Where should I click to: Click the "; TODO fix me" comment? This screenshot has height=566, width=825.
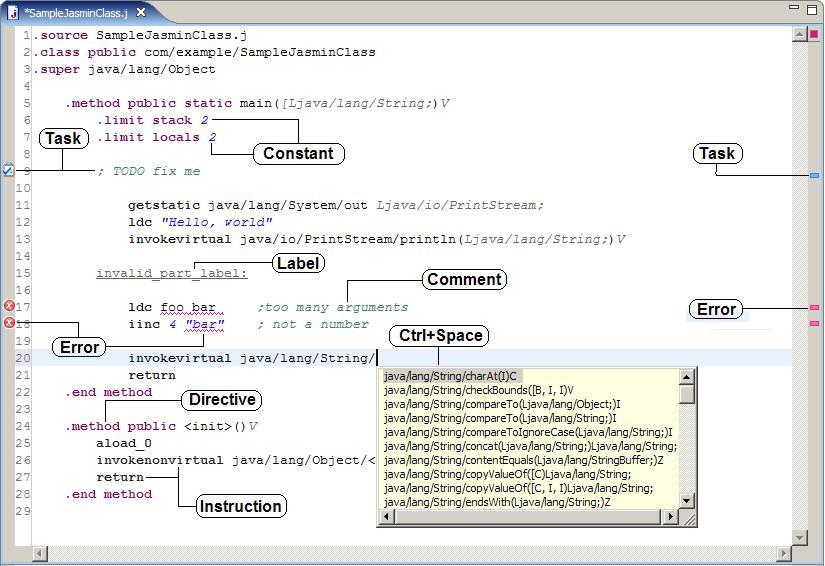coord(148,171)
